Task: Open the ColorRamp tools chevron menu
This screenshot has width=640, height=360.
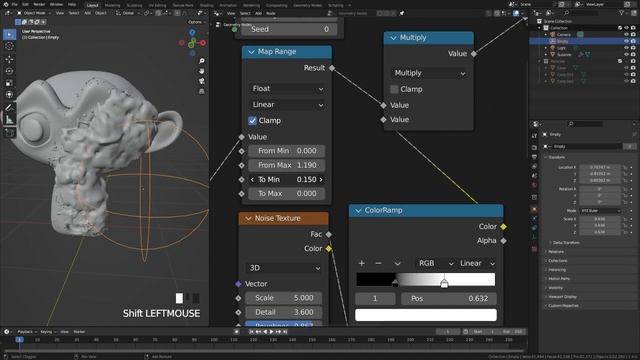Action: point(397,264)
